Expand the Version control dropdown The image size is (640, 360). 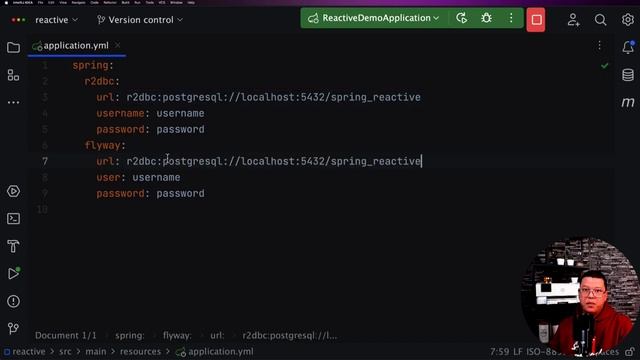tap(140, 20)
